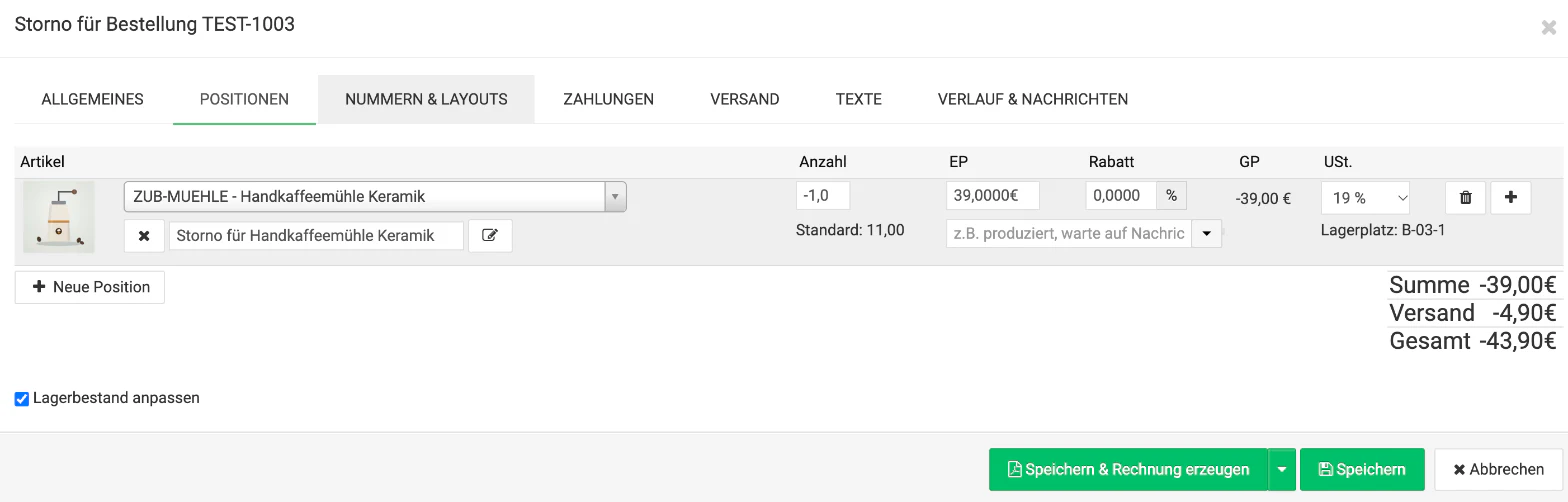Cancel with the Abbrechen button
Viewport: 1568px width, 502px height.
click(1498, 470)
